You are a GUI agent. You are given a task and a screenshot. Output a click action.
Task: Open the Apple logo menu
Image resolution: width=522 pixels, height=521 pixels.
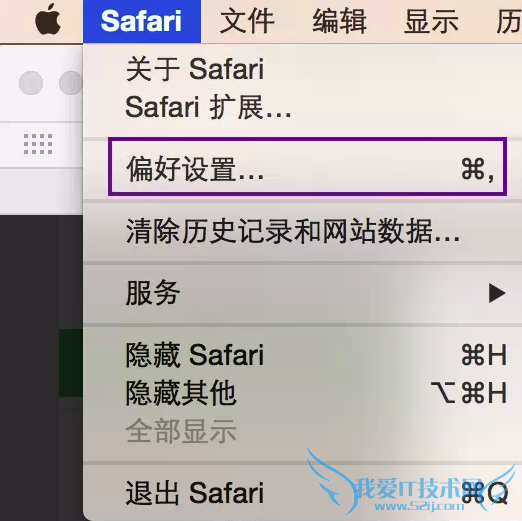coord(48,20)
